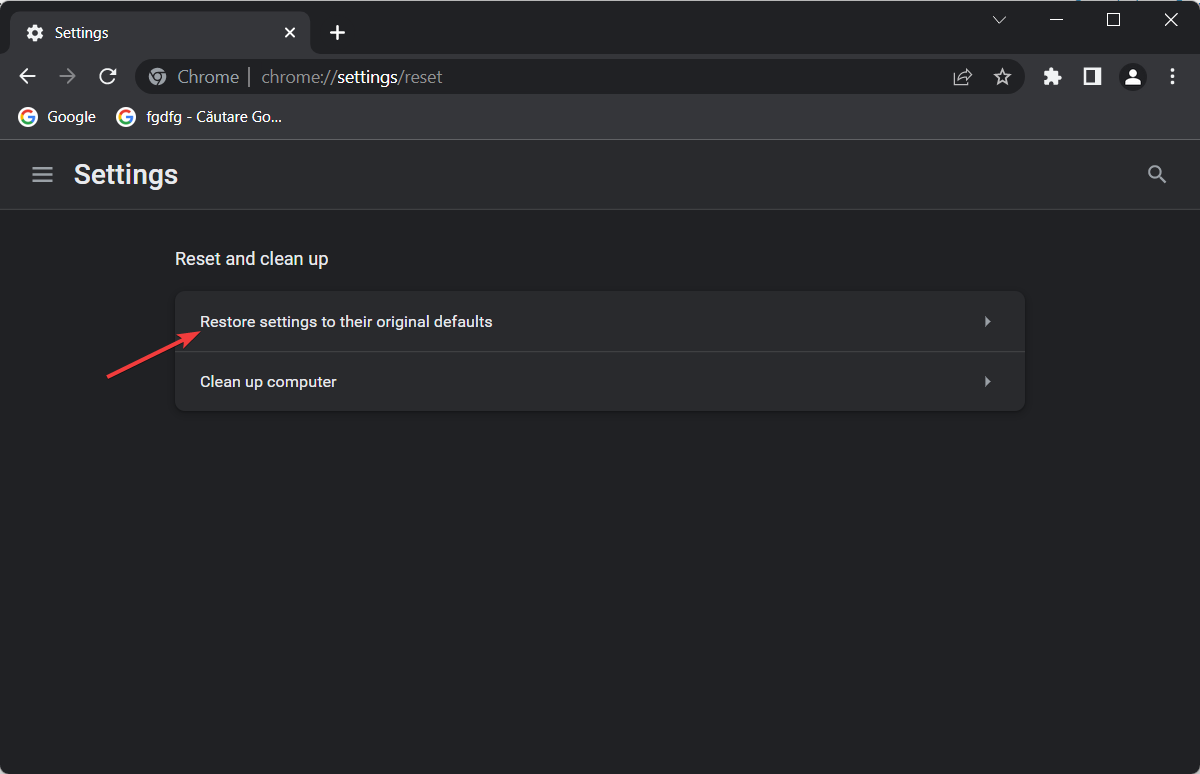Screen dimensions: 1200x774
Task: Open the fgdfg Căutare Go bookmark
Action: 199,116
